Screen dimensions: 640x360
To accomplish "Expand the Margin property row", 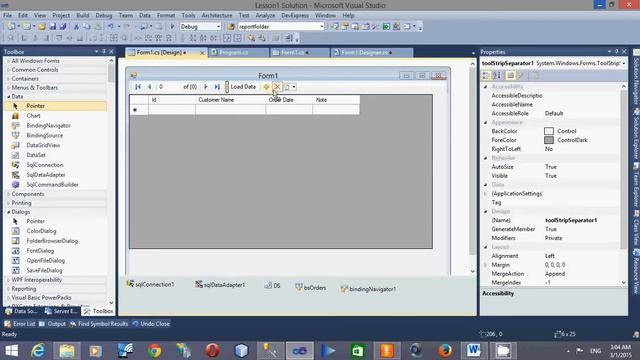I will click(x=485, y=264).
